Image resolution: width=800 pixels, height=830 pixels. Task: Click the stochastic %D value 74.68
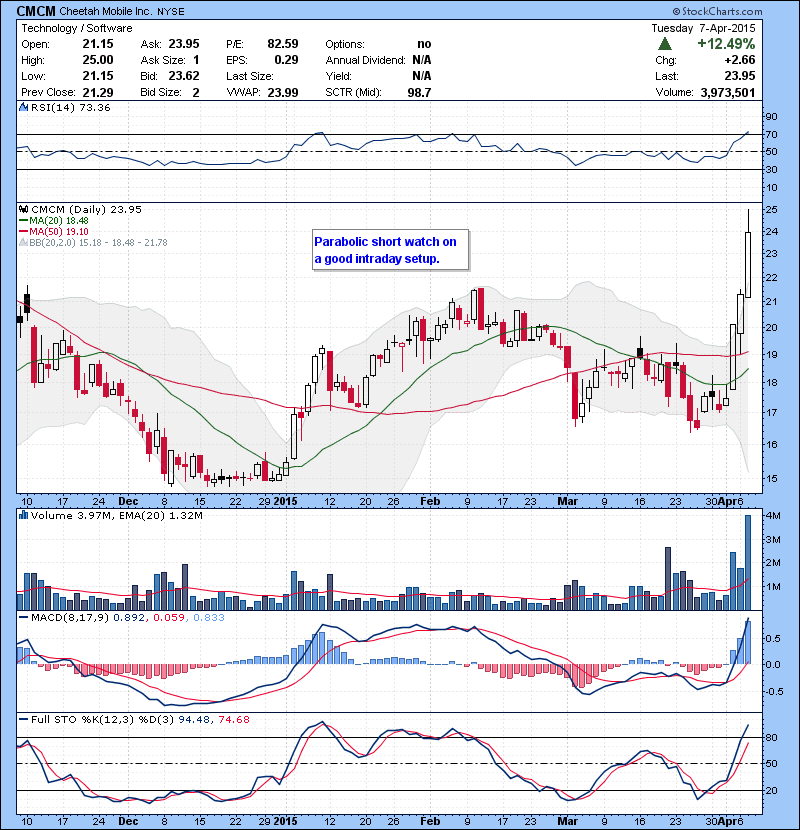click(233, 719)
